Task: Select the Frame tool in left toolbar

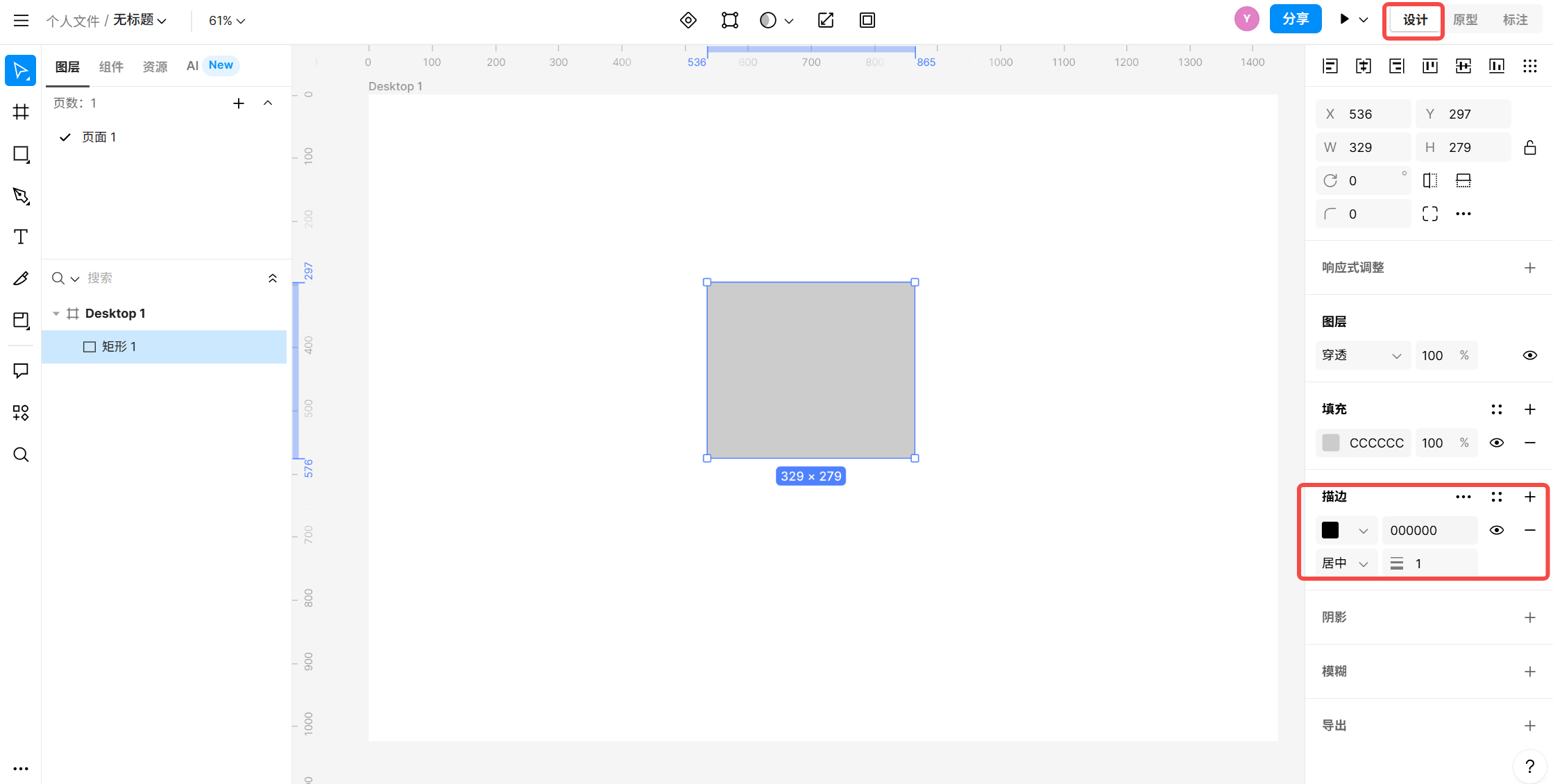Action: (21, 112)
